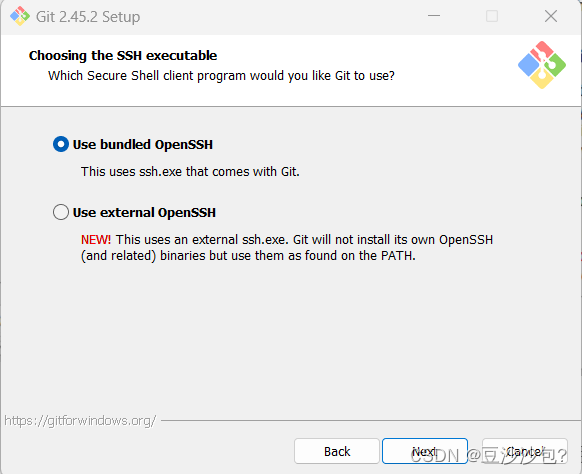The width and height of the screenshot is (582, 474).
Task: Click the red NEW! label
Action: click(x=96, y=239)
